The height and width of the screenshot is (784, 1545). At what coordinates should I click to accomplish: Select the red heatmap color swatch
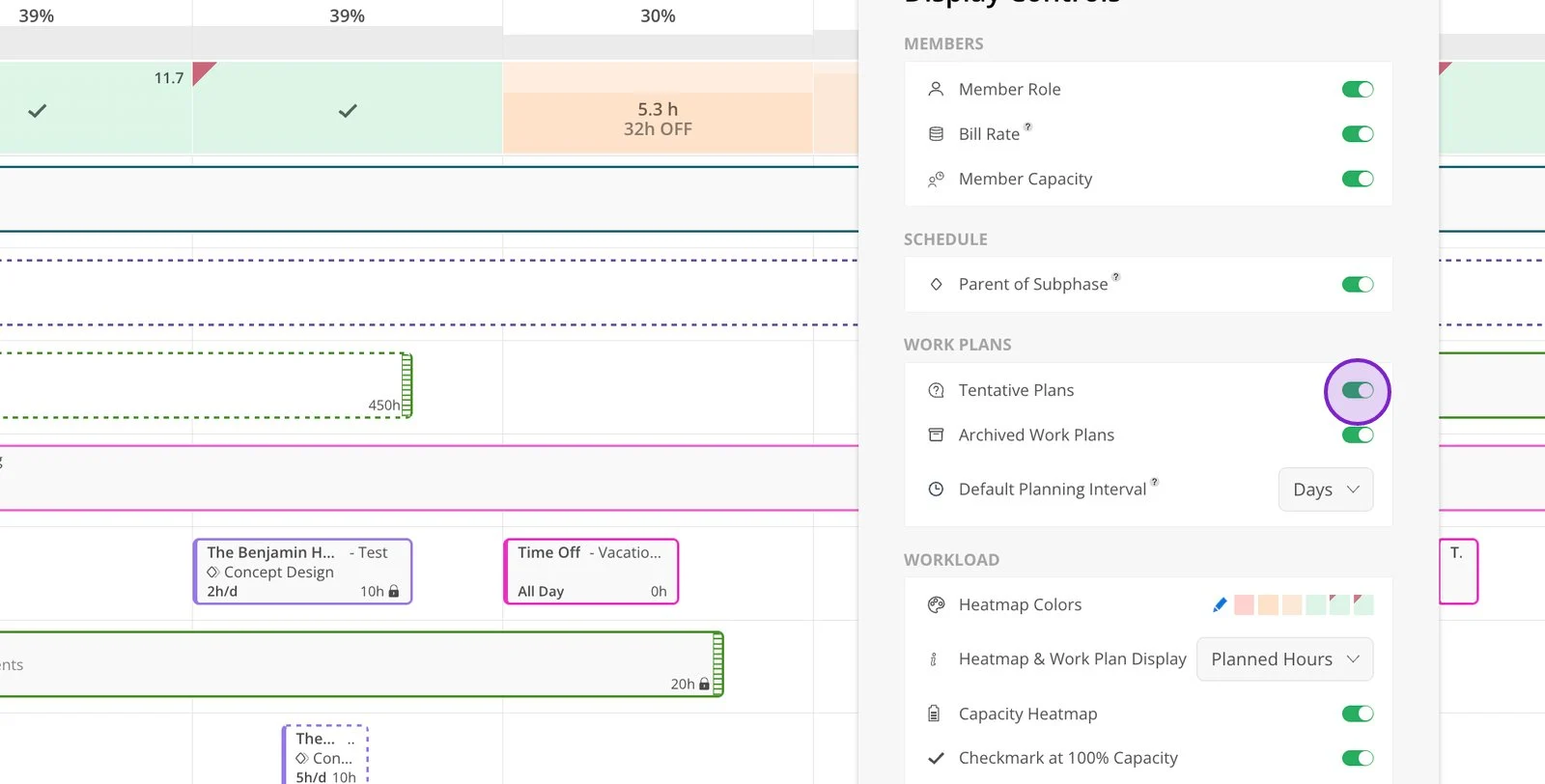click(1244, 605)
